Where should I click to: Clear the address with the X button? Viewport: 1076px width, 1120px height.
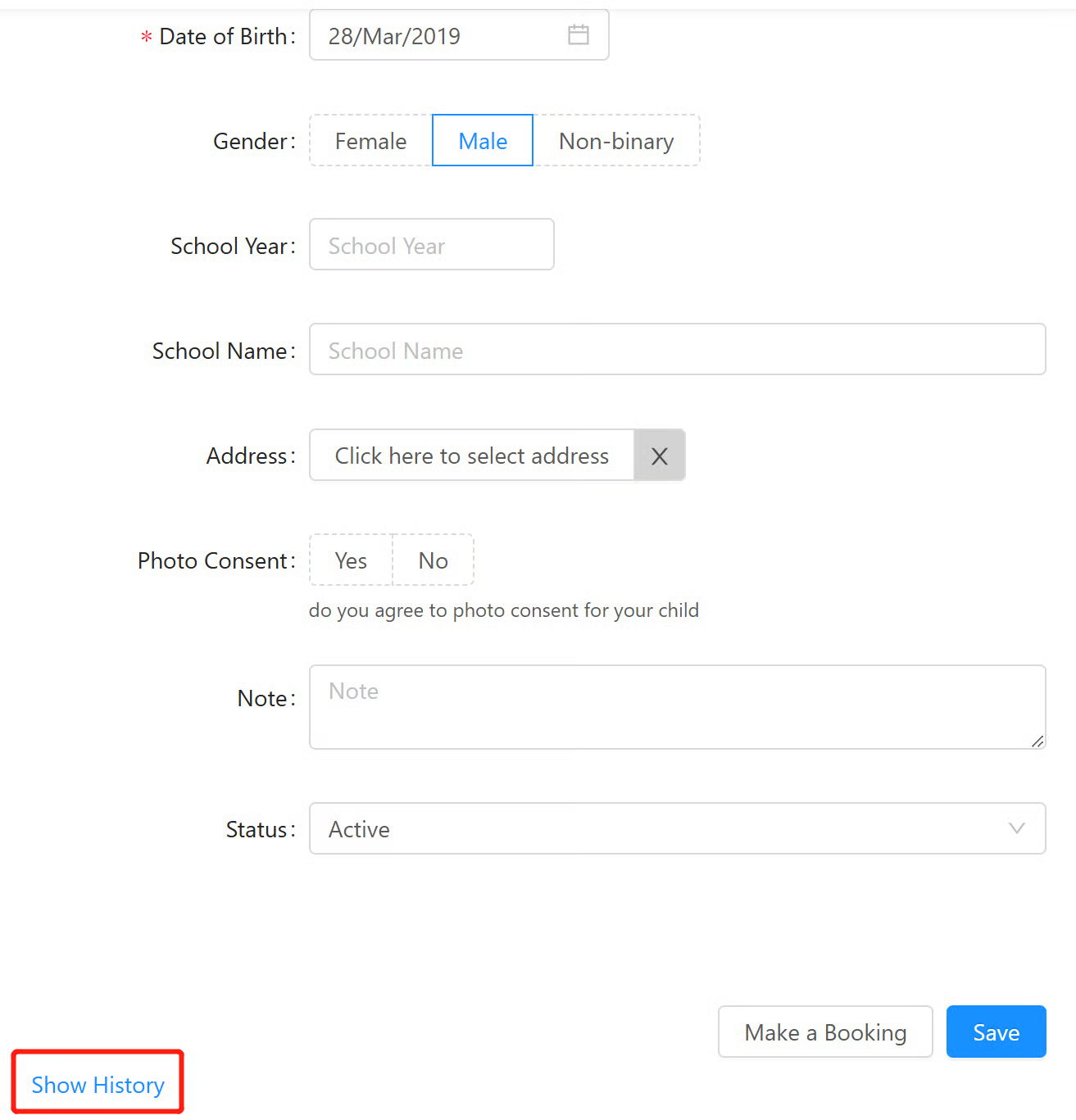pos(659,456)
